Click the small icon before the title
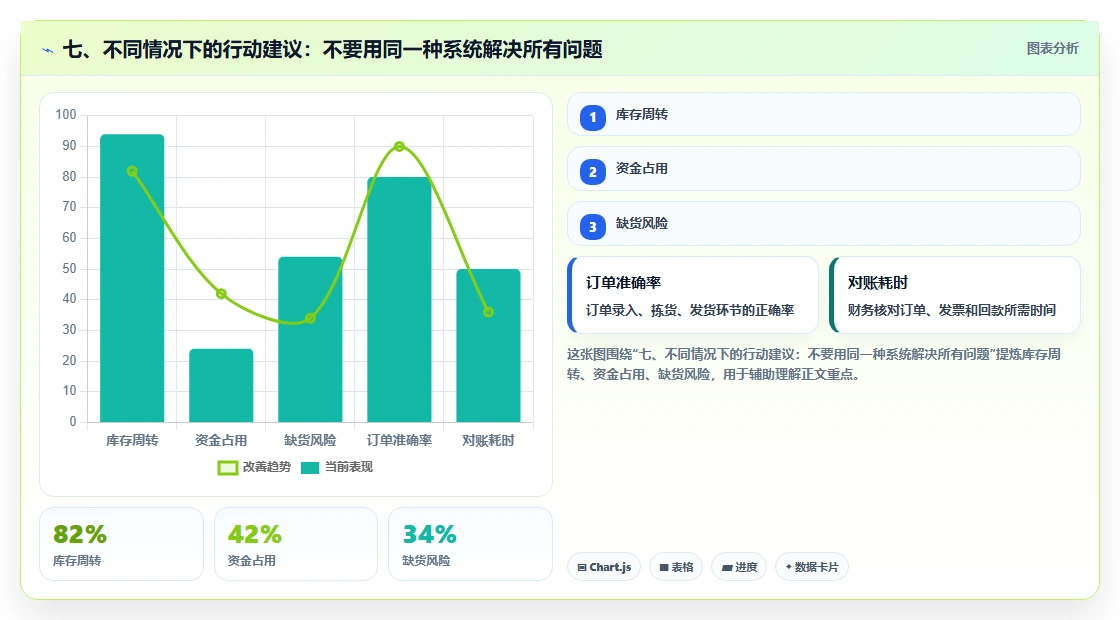 48,50
